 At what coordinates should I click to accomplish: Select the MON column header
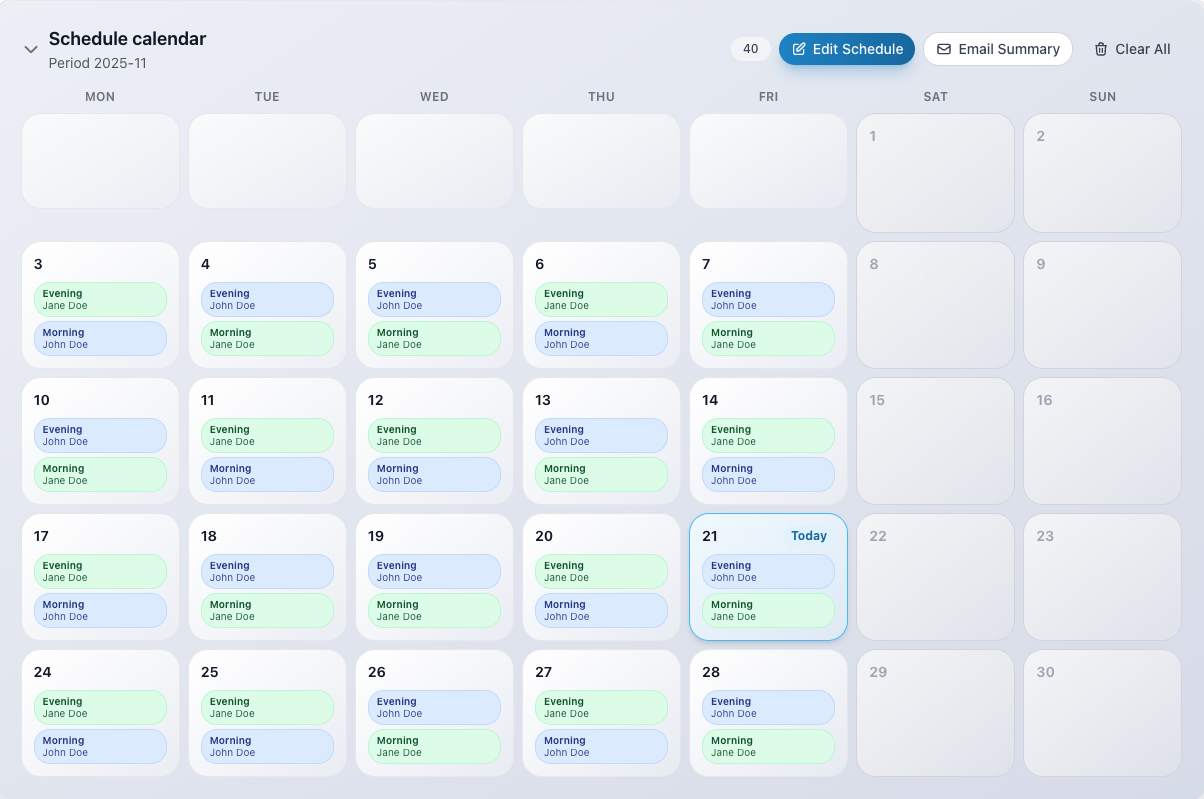(x=100, y=97)
